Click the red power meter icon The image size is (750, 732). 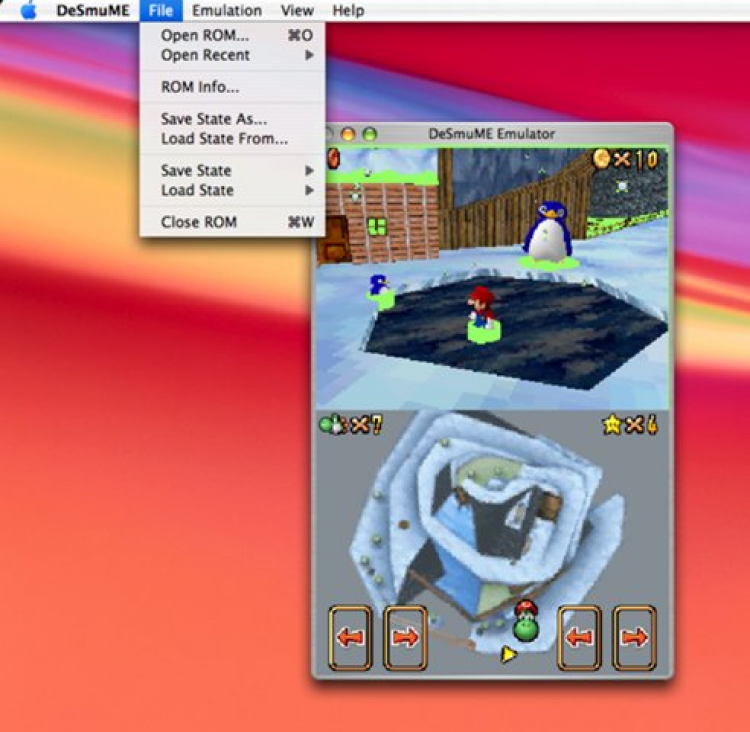tap(333, 159)
